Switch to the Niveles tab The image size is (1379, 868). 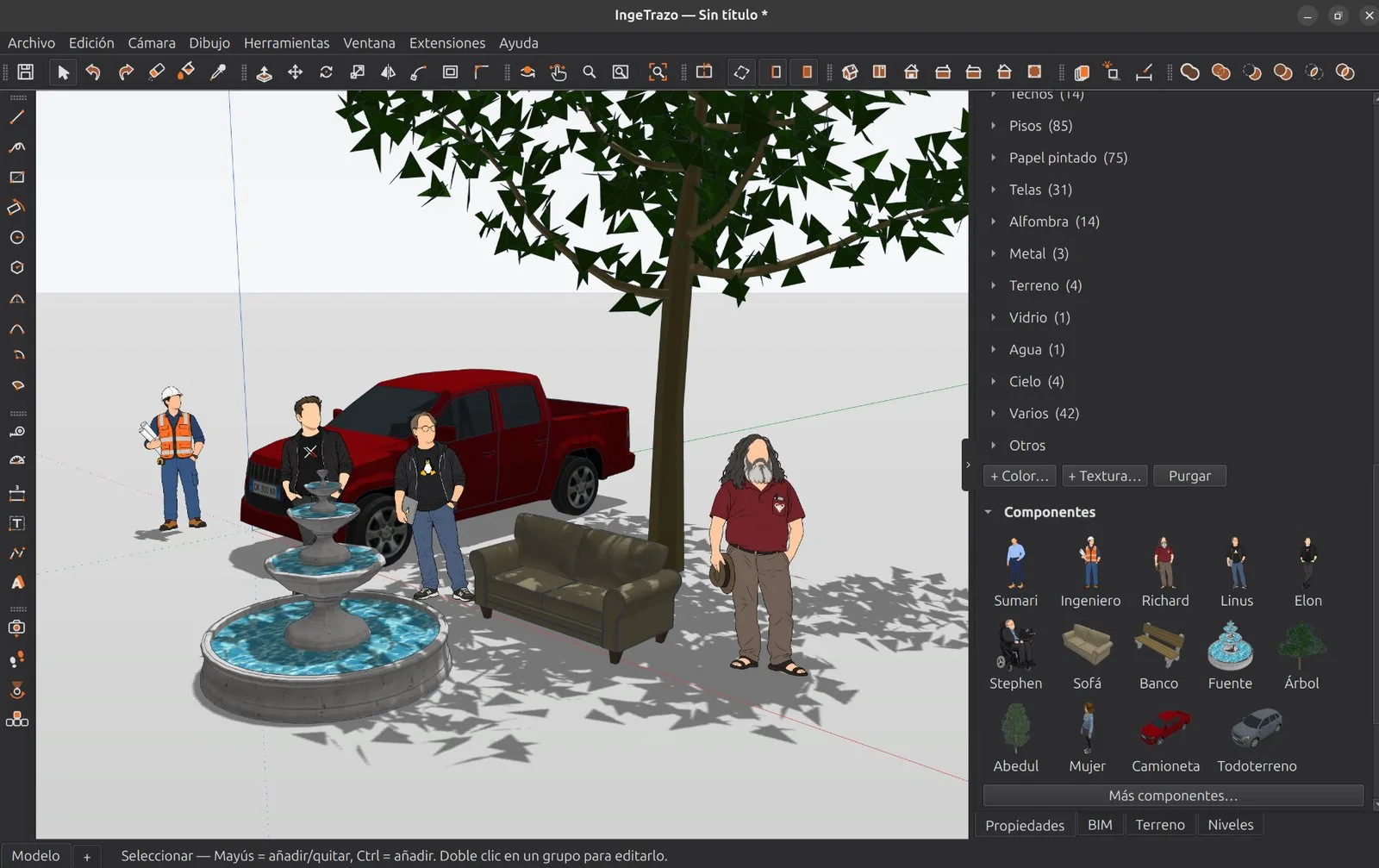tap(1231, 825)
